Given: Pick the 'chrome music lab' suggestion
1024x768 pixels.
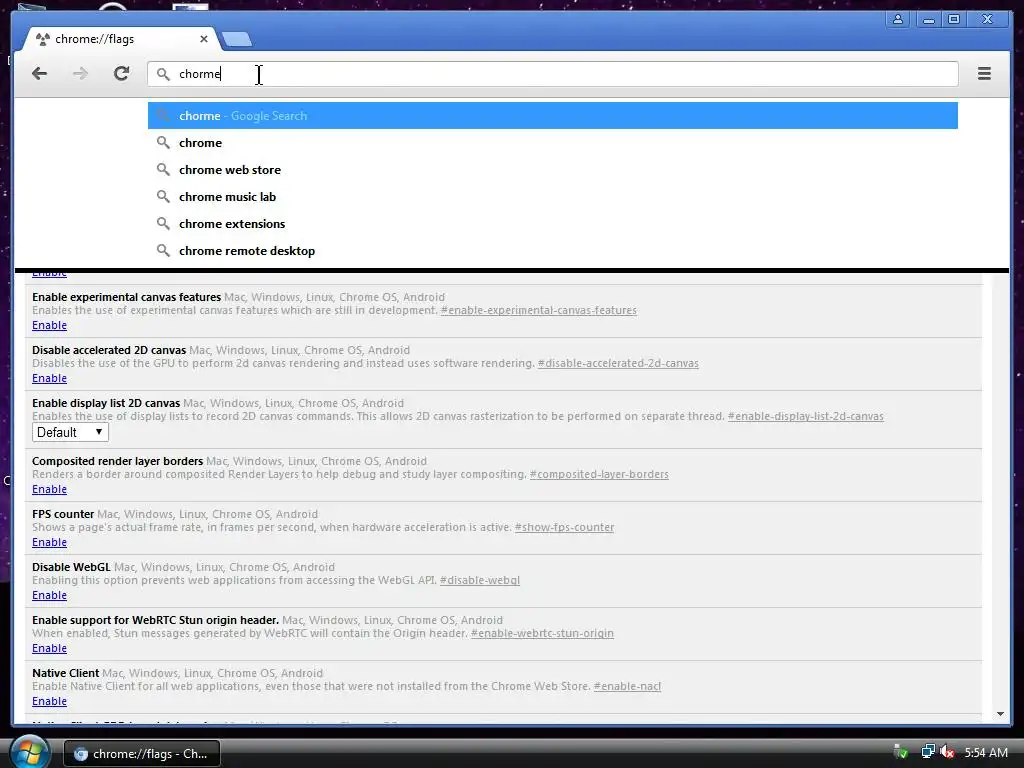Looking at the screenshot, I should (x=552, y=197).
